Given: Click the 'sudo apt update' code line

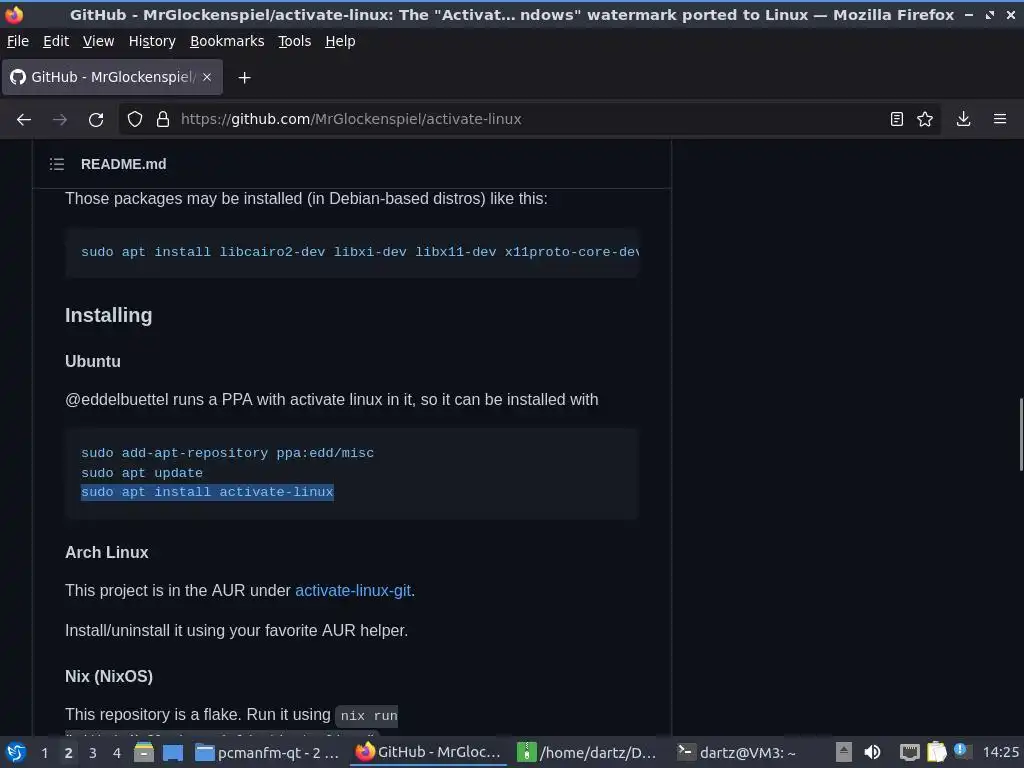Looking at the screenshot, I should coord(142,472).
